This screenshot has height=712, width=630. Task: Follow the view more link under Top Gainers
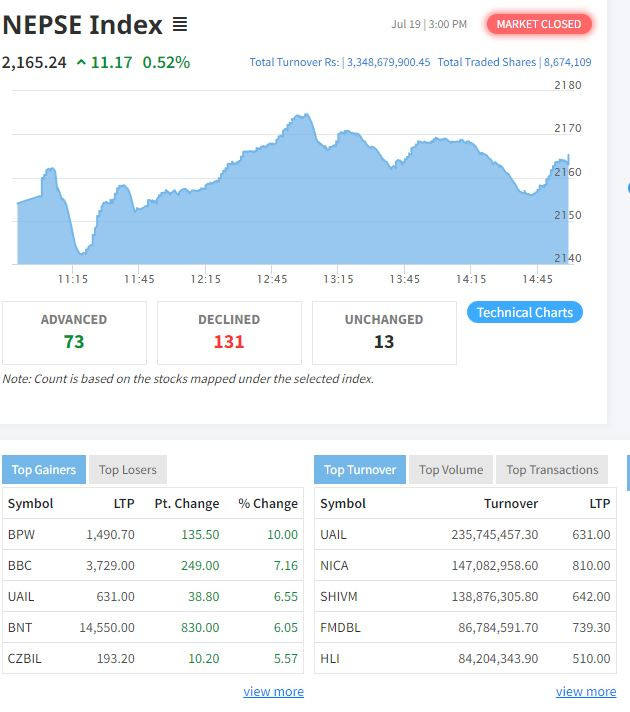(x=273, y=692)
